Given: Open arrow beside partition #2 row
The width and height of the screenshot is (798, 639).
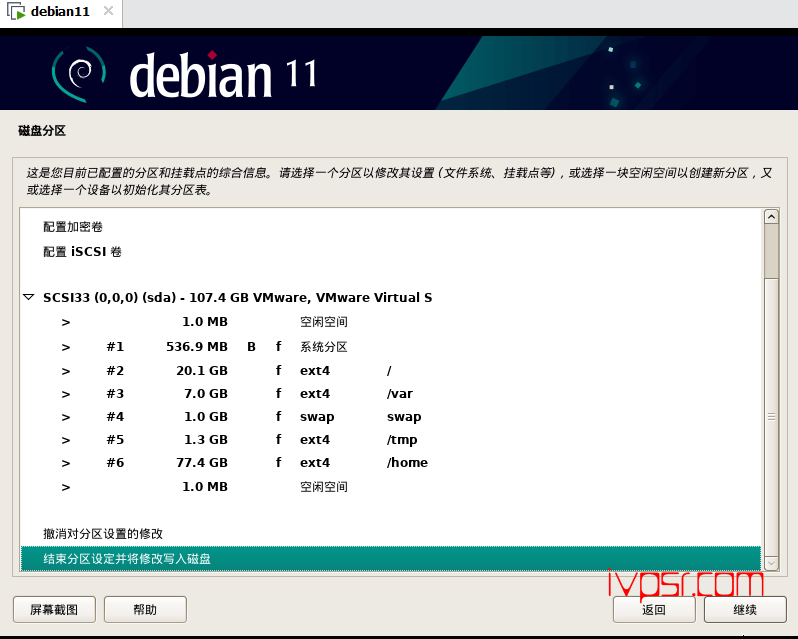Looking at the screenshot, I should click(x=66, y=371).
